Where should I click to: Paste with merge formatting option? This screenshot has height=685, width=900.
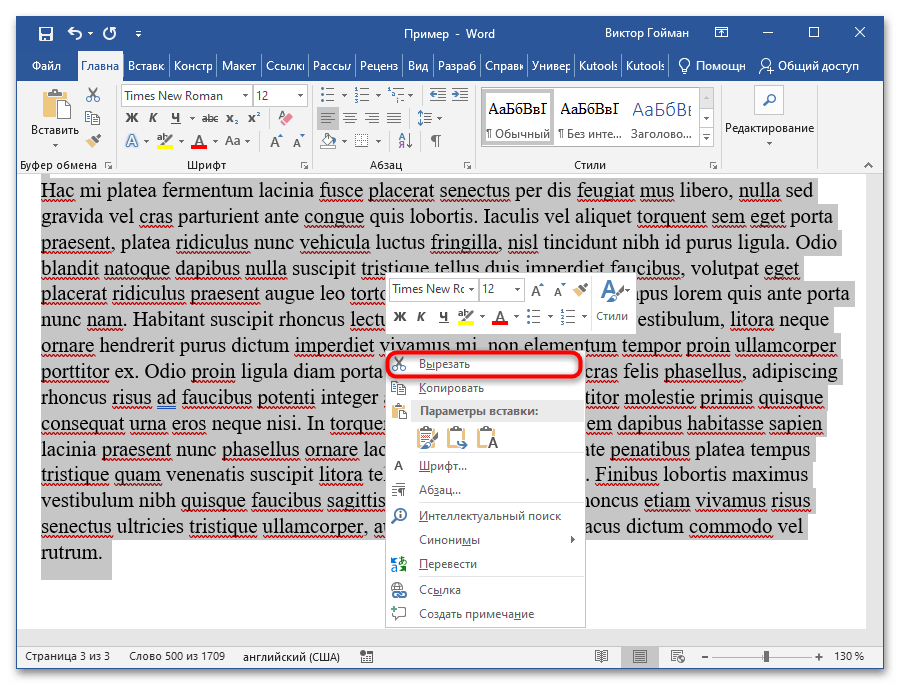point(457,438)
